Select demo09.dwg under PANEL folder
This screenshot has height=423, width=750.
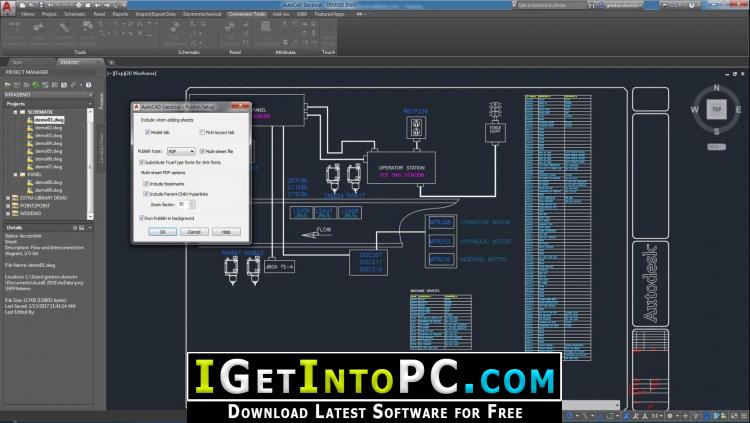(x=48, y=190)
